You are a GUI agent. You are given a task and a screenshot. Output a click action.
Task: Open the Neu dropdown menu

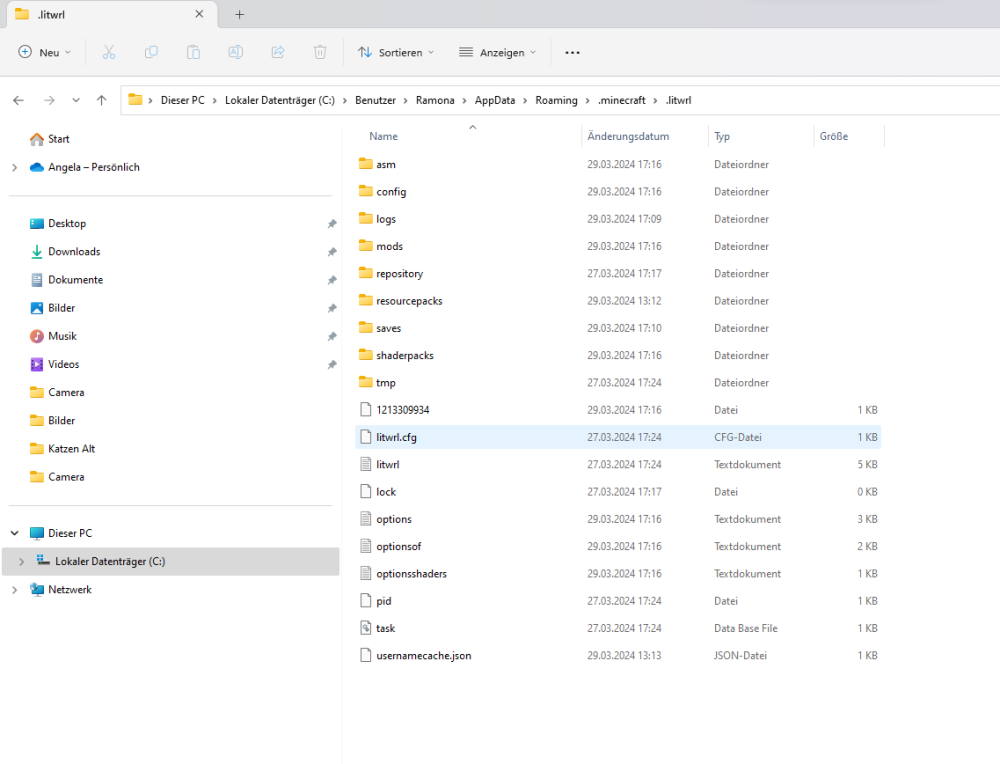[45, 52]
